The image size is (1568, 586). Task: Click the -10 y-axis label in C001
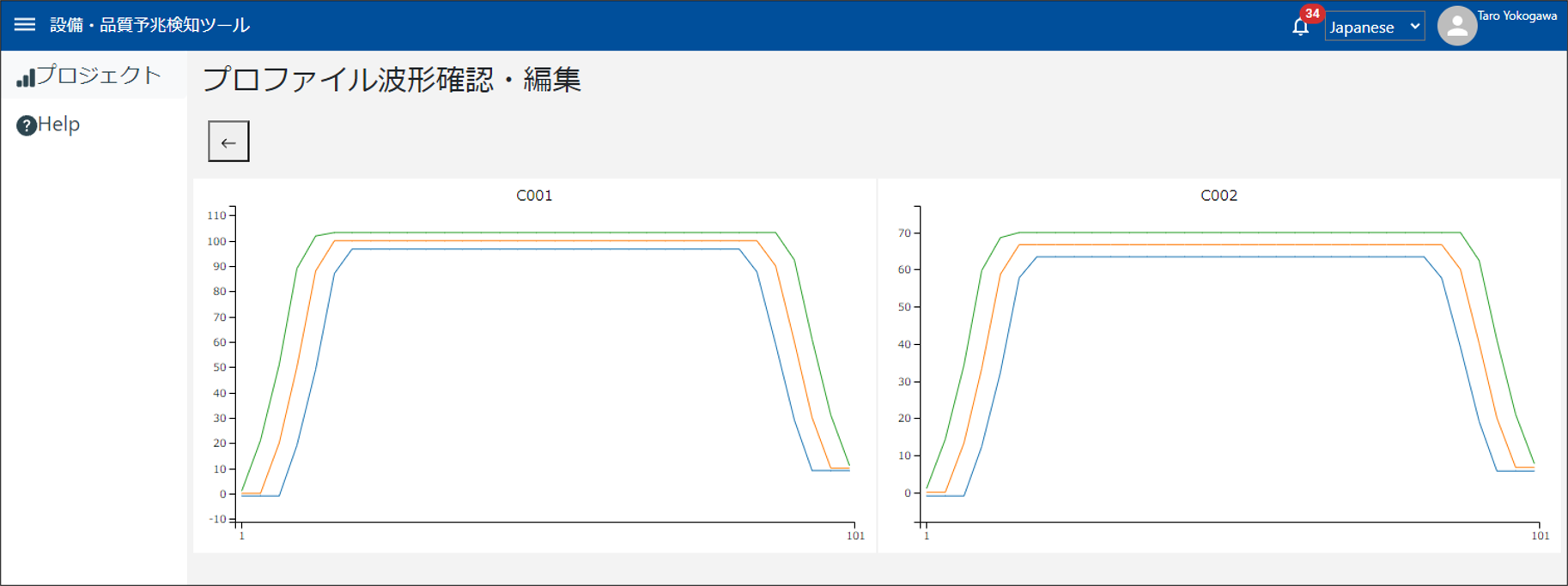coord(216,519)
